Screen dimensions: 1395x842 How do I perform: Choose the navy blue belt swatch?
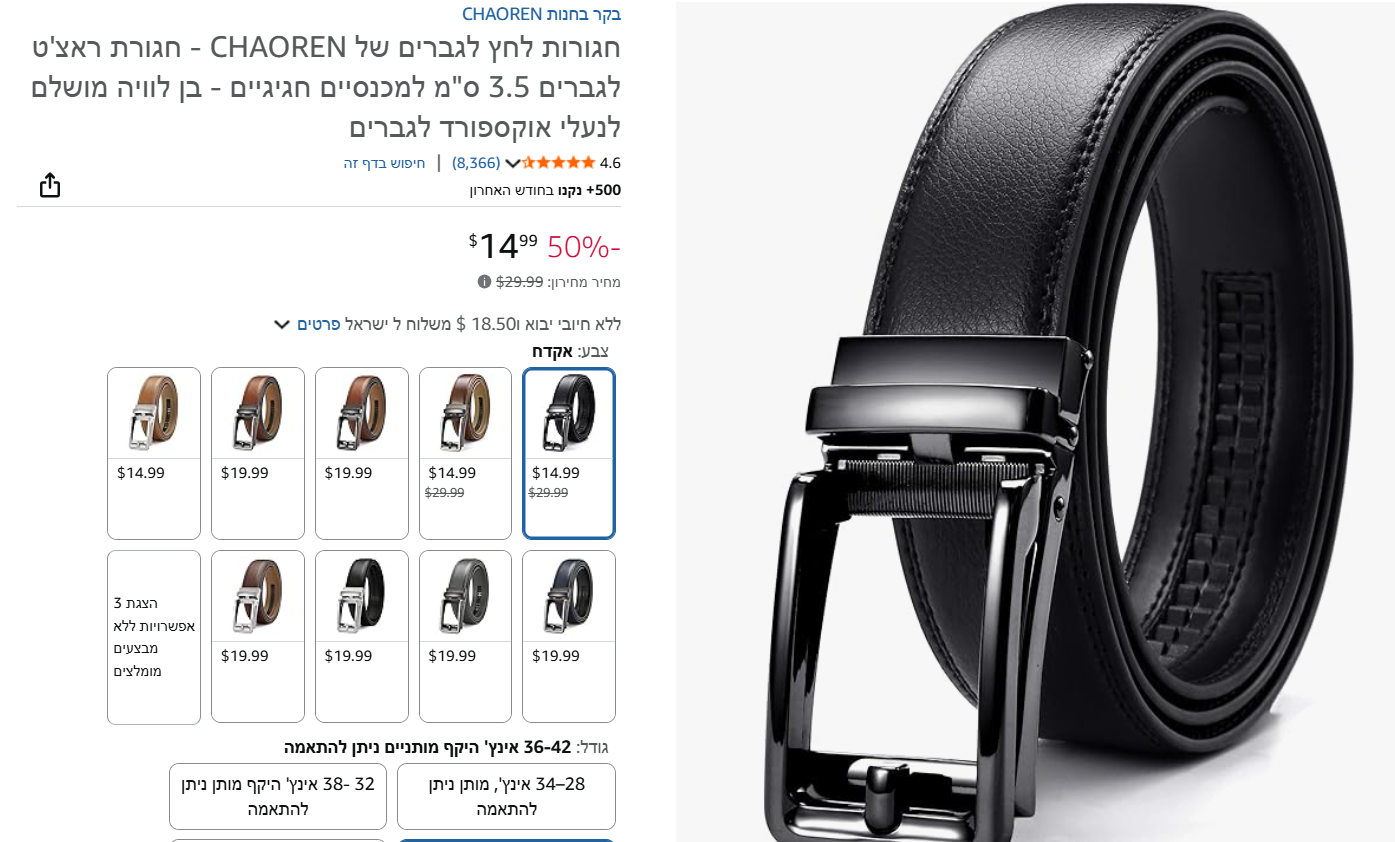click(x=569, y=636)
